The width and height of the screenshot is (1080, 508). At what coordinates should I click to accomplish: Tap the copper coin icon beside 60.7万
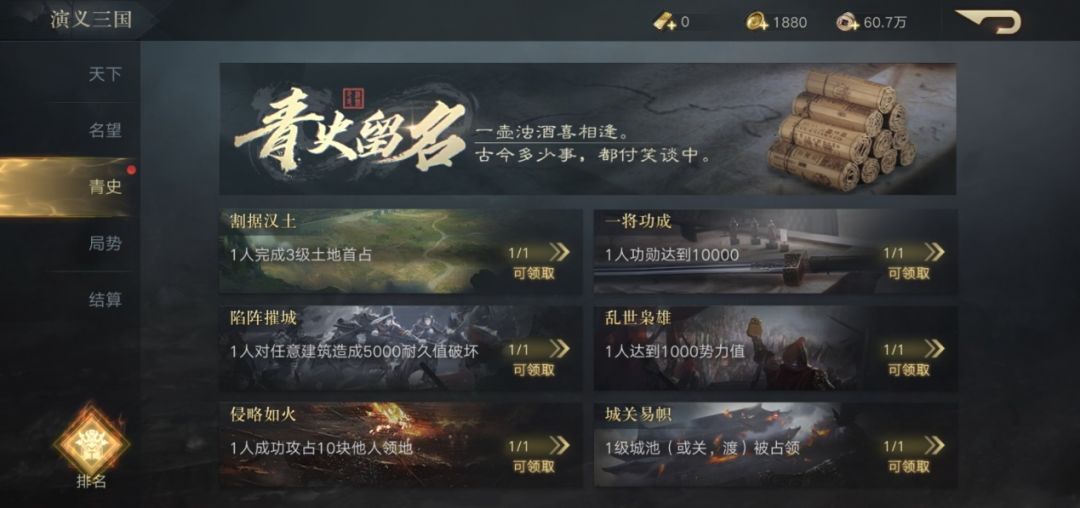(x=848, y=22)
